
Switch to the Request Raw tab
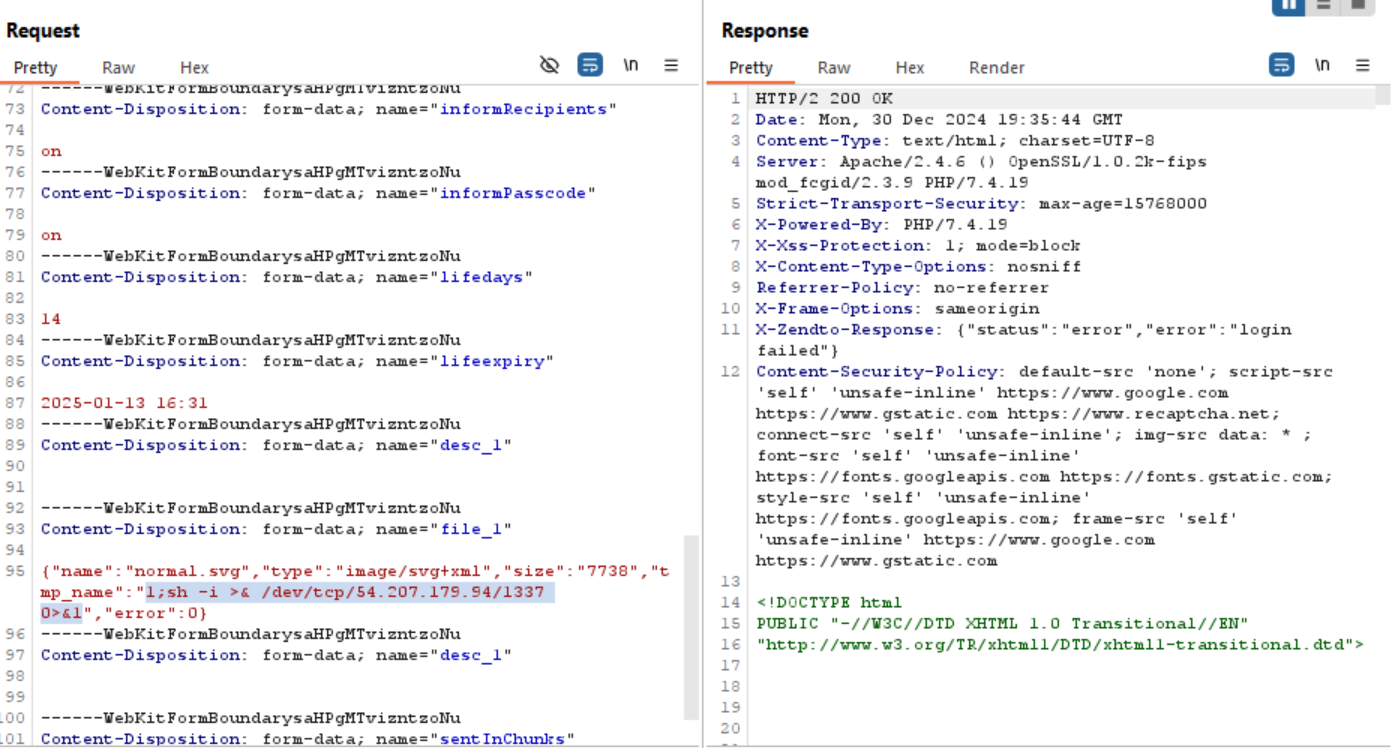[118, 68]
